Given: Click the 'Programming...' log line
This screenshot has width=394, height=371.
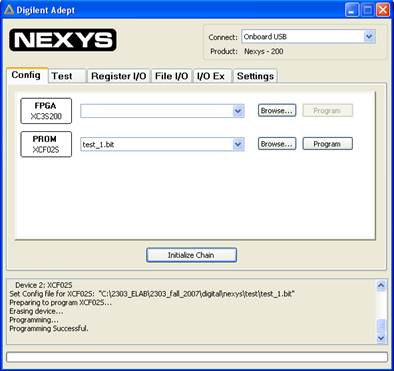Looking at the screenshot, I should pyautogui.click(x=34, y=320).
